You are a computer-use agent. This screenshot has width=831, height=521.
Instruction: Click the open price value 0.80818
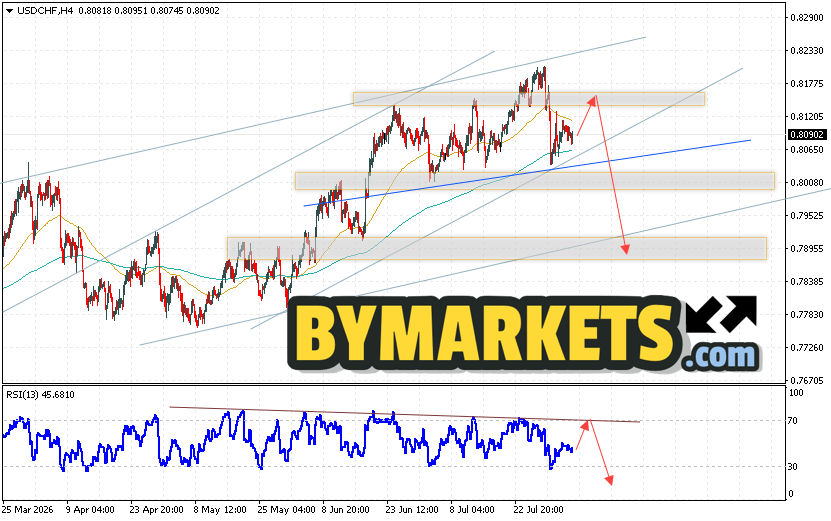pyautogui.click(x=95, y=11)
